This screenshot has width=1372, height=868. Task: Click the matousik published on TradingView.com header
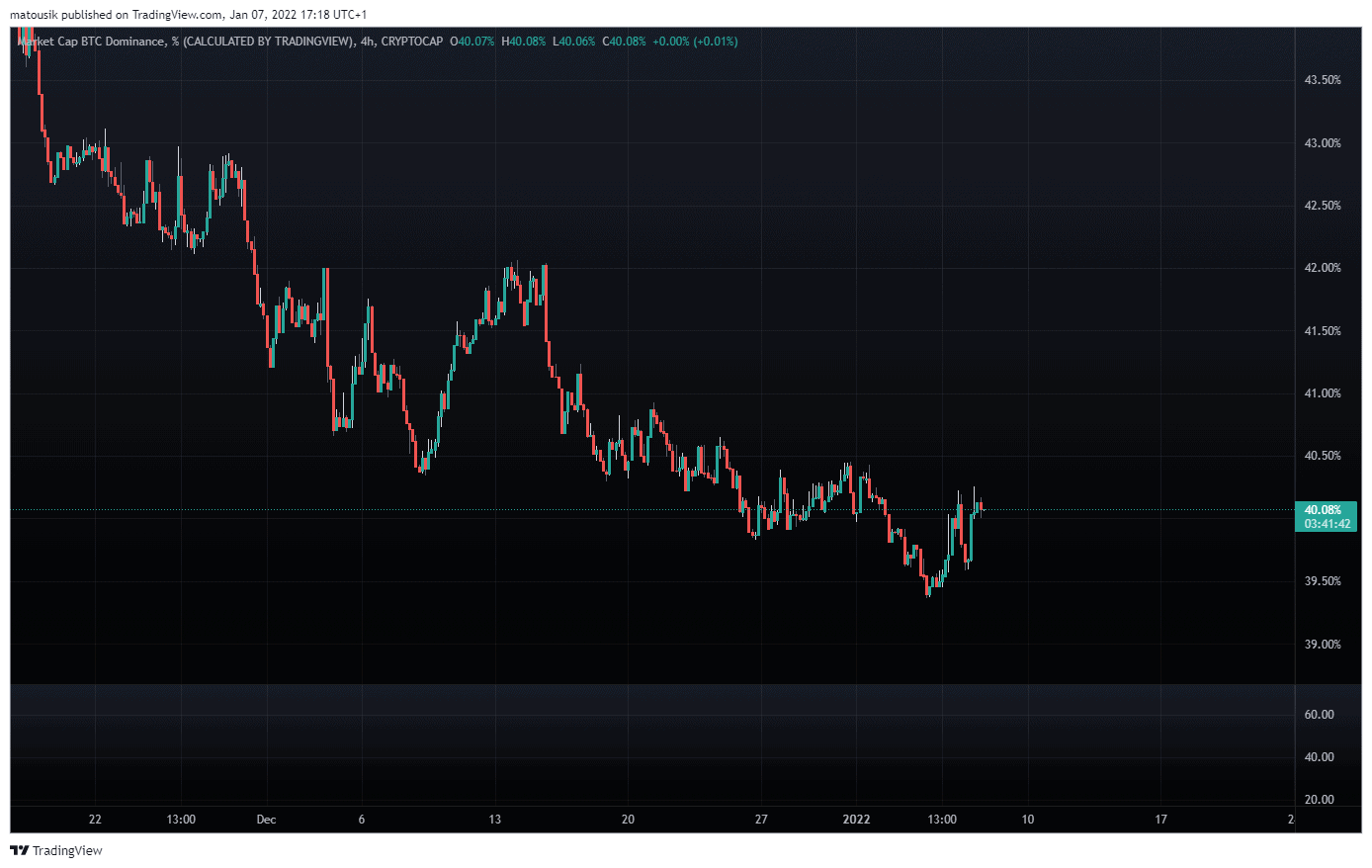tap(188, 15)
